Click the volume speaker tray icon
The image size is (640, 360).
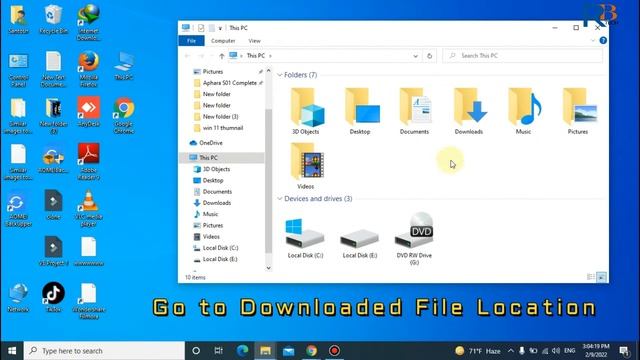[x=556, y=351]
